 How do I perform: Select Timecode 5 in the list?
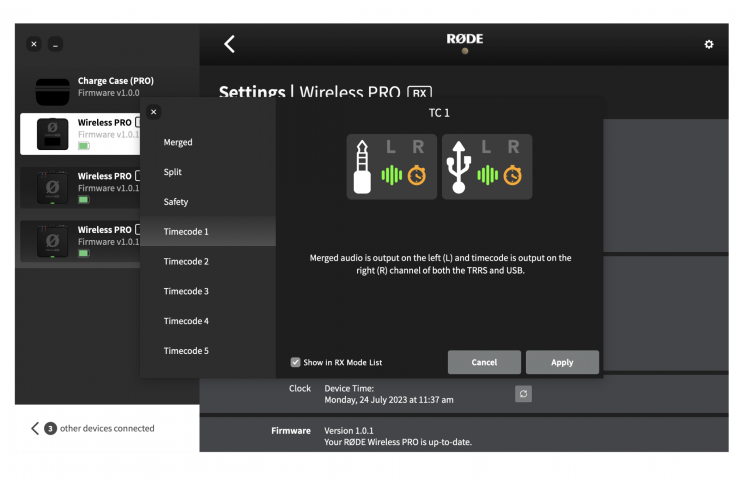pos(186,351)
